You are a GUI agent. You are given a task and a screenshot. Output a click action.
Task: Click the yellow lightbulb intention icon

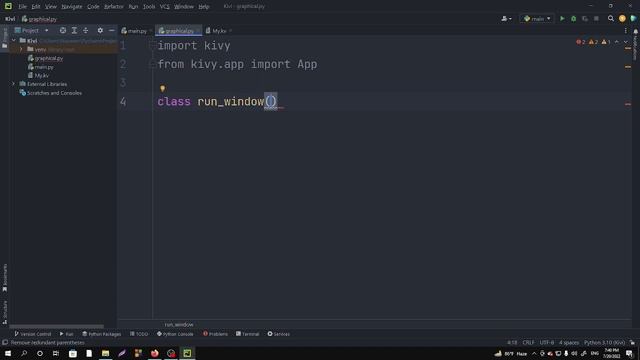(162, 89)
